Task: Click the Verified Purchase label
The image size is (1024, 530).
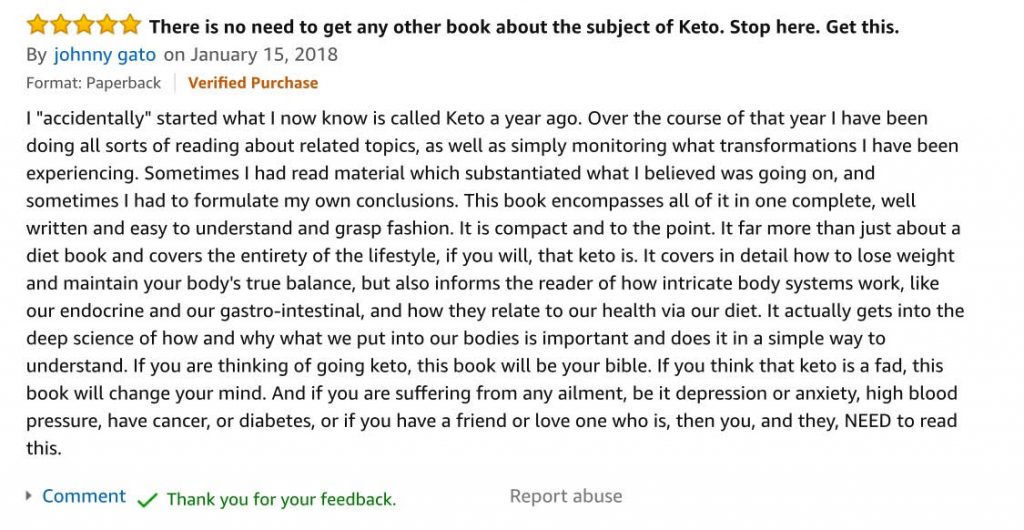Action: (x=253, y=83)
